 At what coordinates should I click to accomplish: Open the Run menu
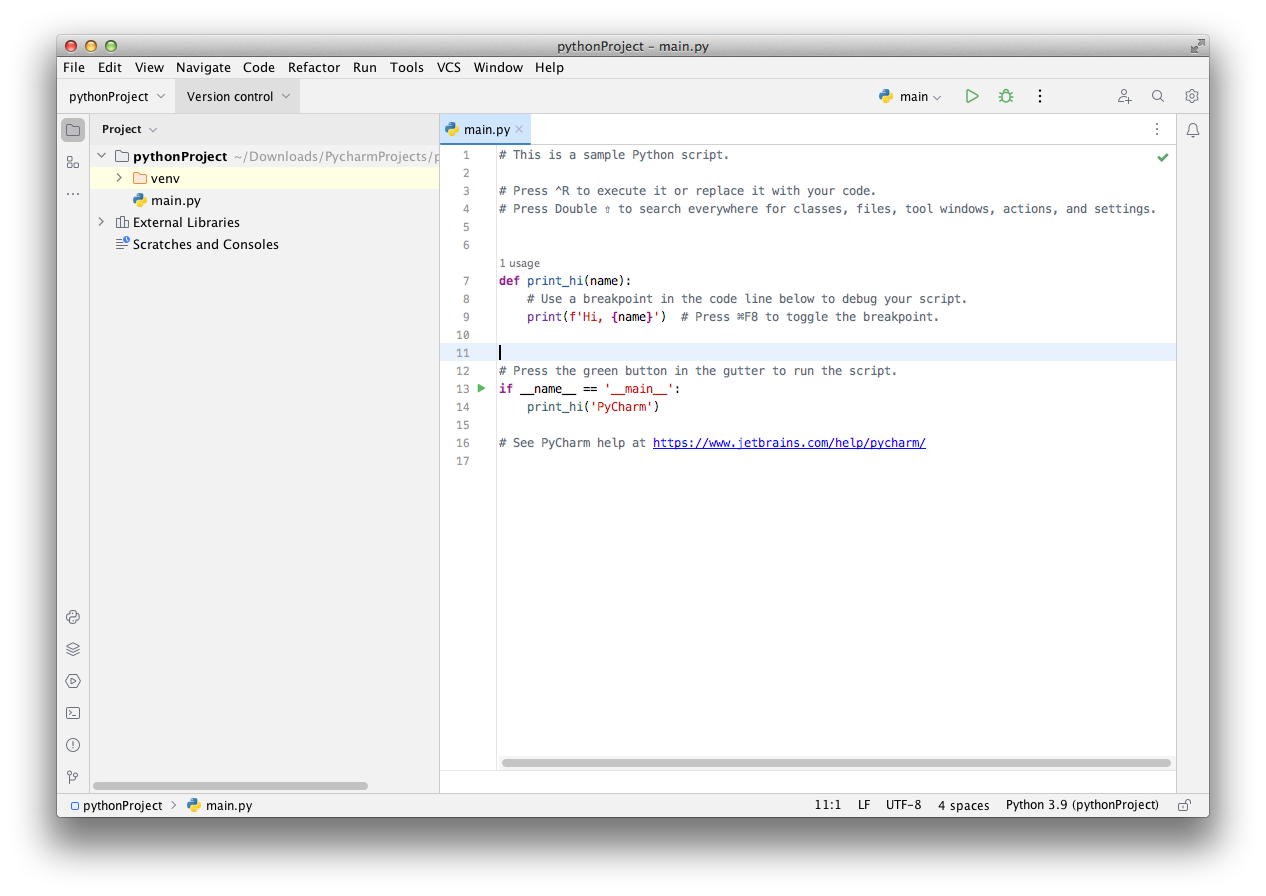click(365, 67)
